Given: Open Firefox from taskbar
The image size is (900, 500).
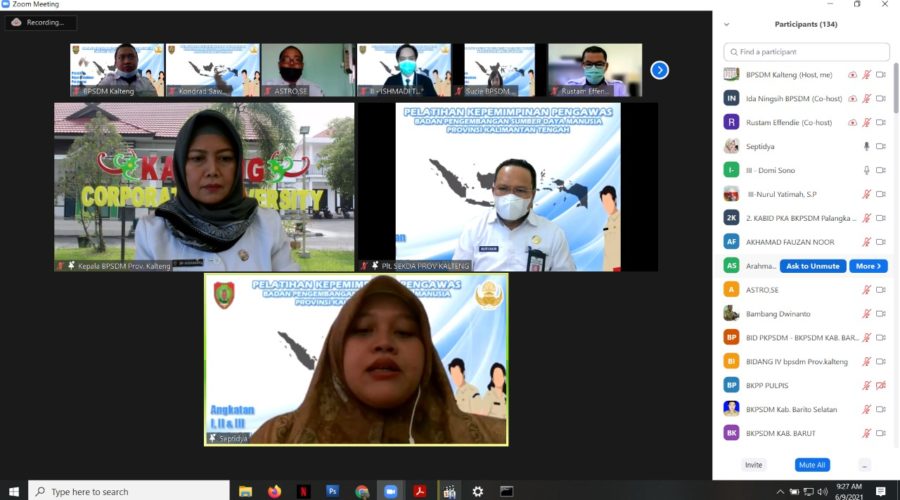Looking at the screenshot, I should [274, 491].
